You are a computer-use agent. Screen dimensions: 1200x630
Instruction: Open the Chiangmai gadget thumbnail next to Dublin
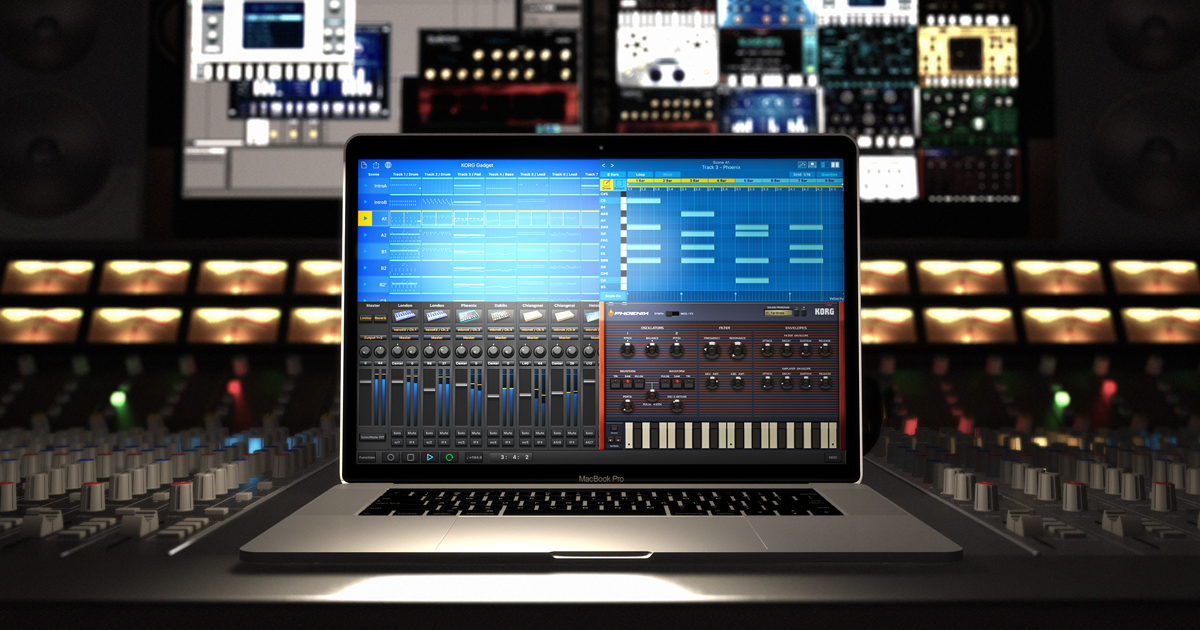coord(533,316)
